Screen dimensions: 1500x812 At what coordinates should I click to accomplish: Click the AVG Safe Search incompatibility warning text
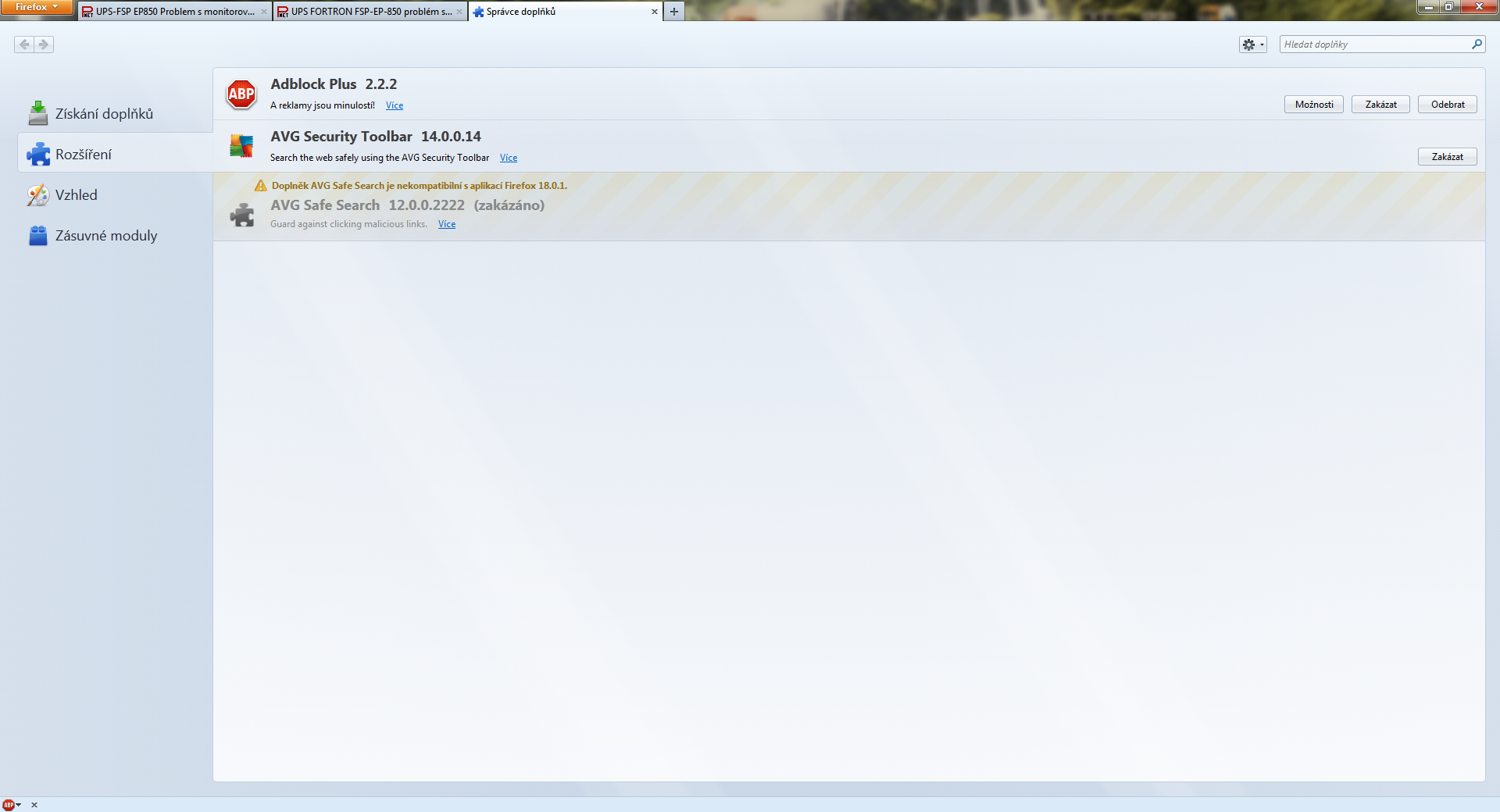click(420, 186)
